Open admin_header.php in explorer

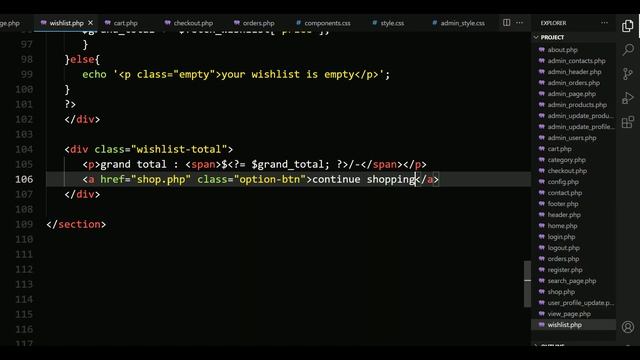(574, 72)
